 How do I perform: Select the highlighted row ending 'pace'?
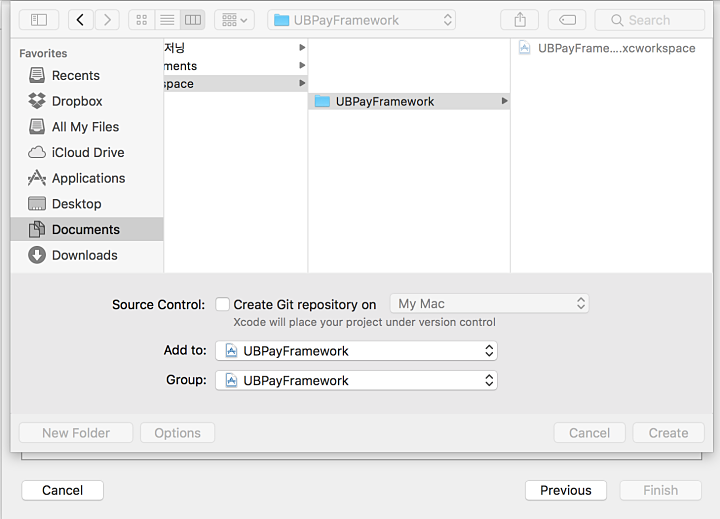236,84
